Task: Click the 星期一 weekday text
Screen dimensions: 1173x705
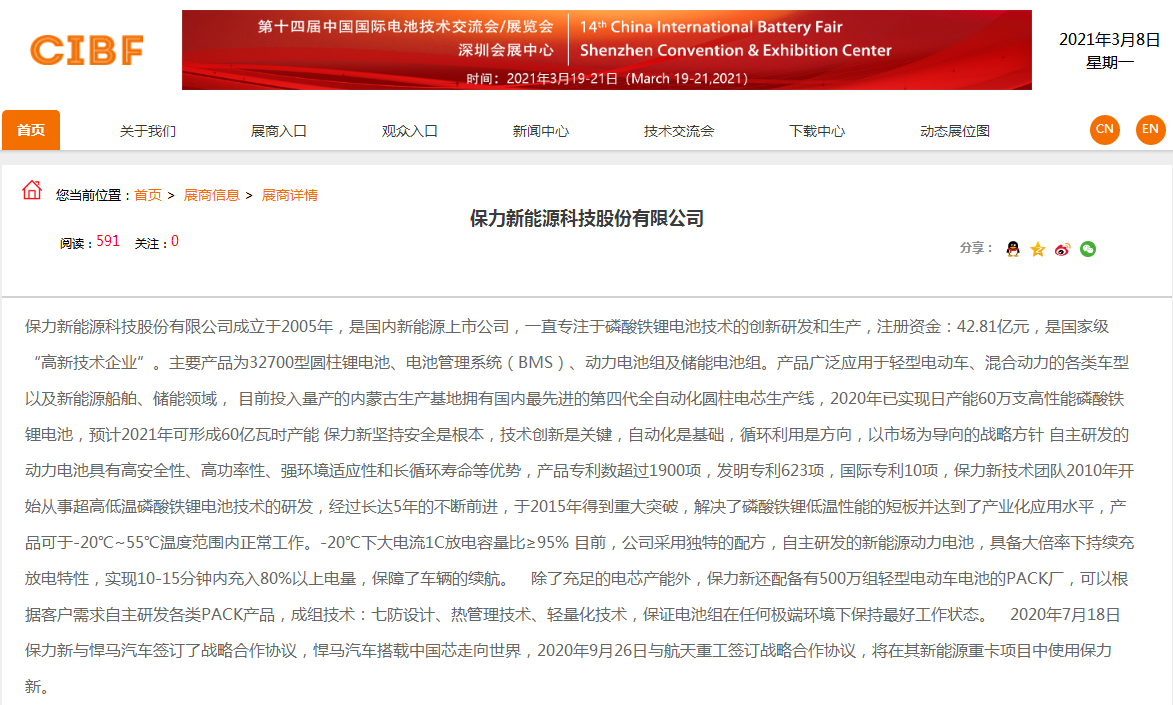Action: pyautogui.click(x=1109, y=63)
